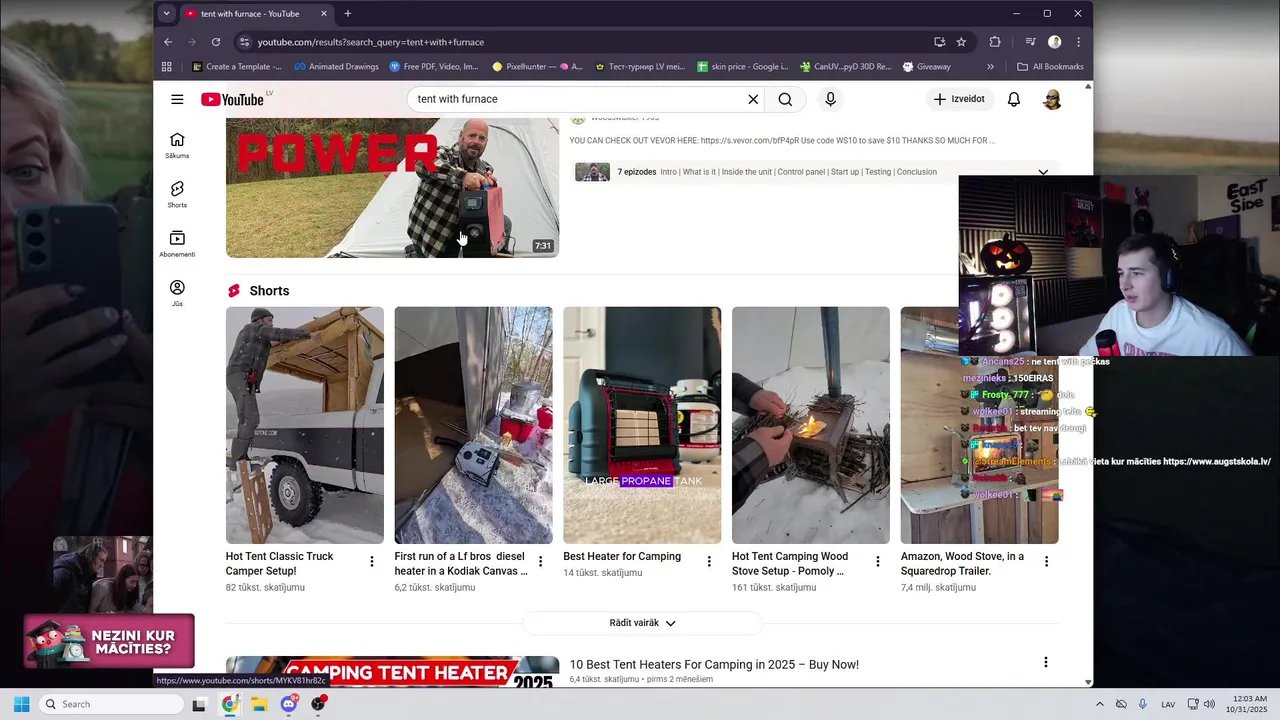The height and width of the screenshot is (720, 1280).
Task: Open Sākums in the left sidebar
Action: click(x=177, y=146)
